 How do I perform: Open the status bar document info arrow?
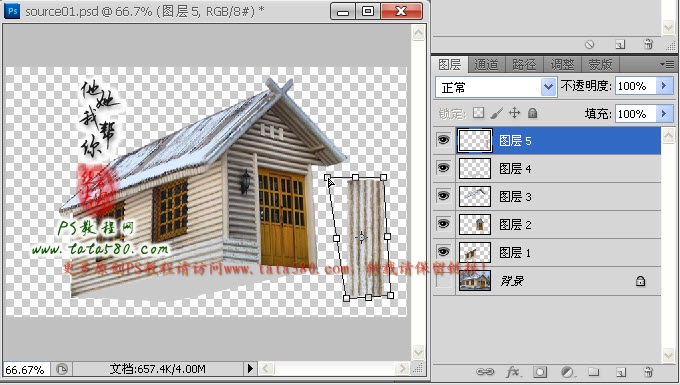(250, 369)
